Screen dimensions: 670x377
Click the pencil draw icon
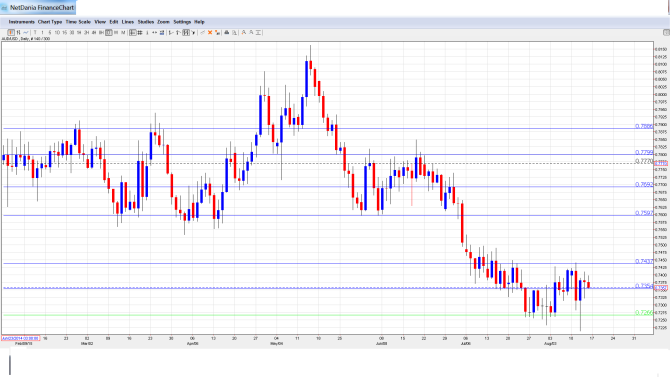(x=202, y=32)
